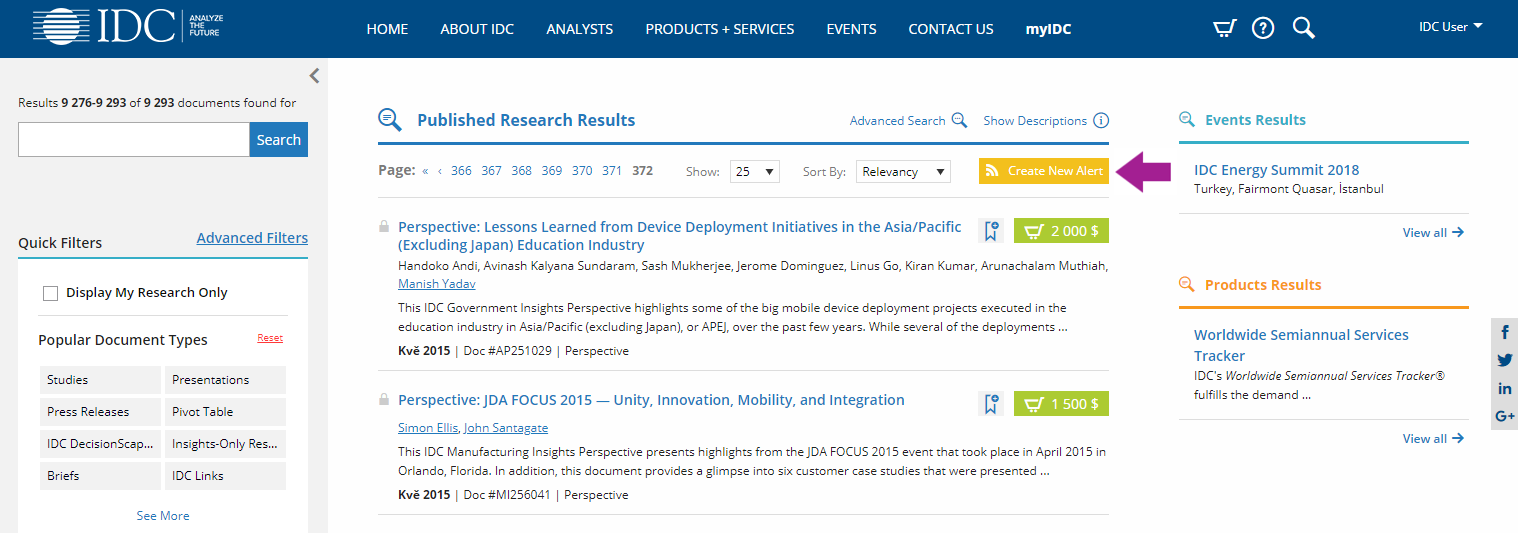This screenshot has width=1518, height=535.
Task: Open Perspective: JDA FOCUS 2015 document title
Action: (x=651, y=400)
